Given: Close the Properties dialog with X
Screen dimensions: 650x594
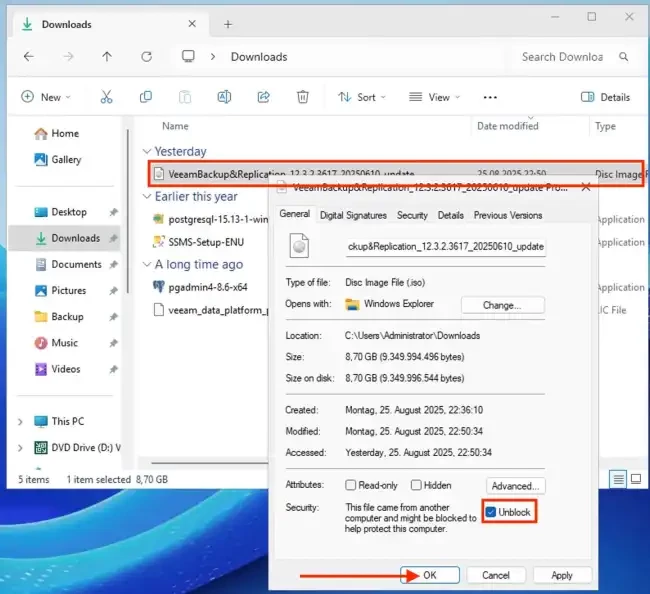Looking at the screenshot, I should (x=586, y=187).
